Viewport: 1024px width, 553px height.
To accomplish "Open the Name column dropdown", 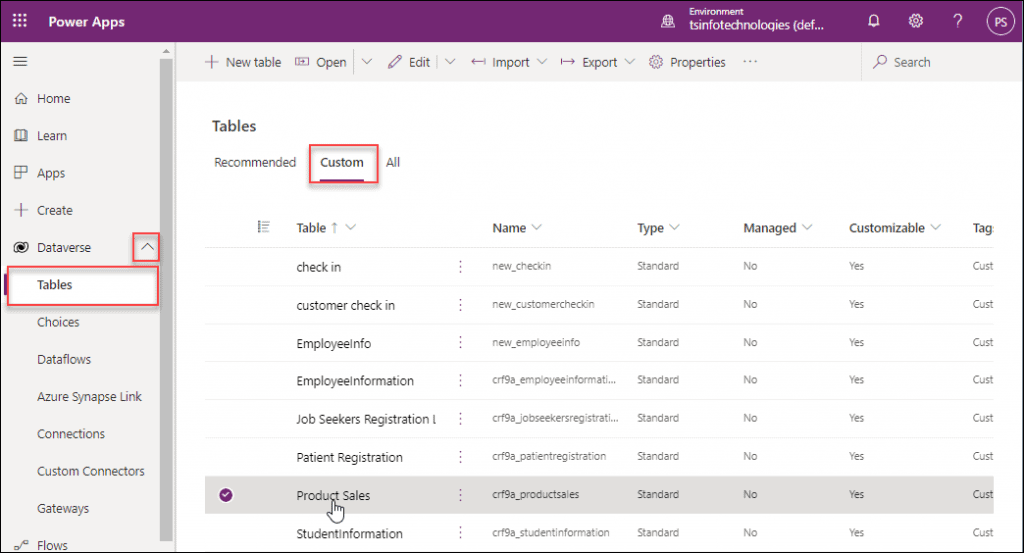I will point(537,227).
